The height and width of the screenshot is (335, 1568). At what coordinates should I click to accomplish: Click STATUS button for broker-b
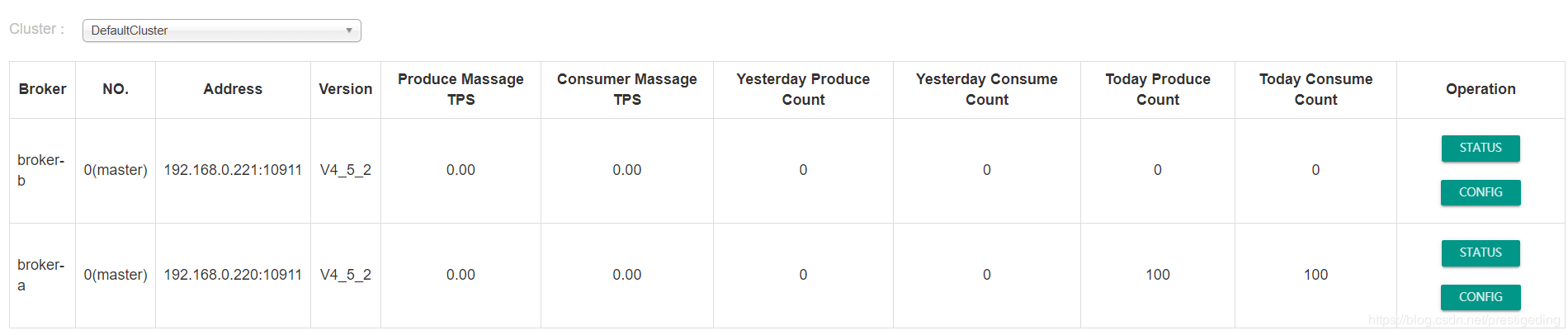(1480, 149)
